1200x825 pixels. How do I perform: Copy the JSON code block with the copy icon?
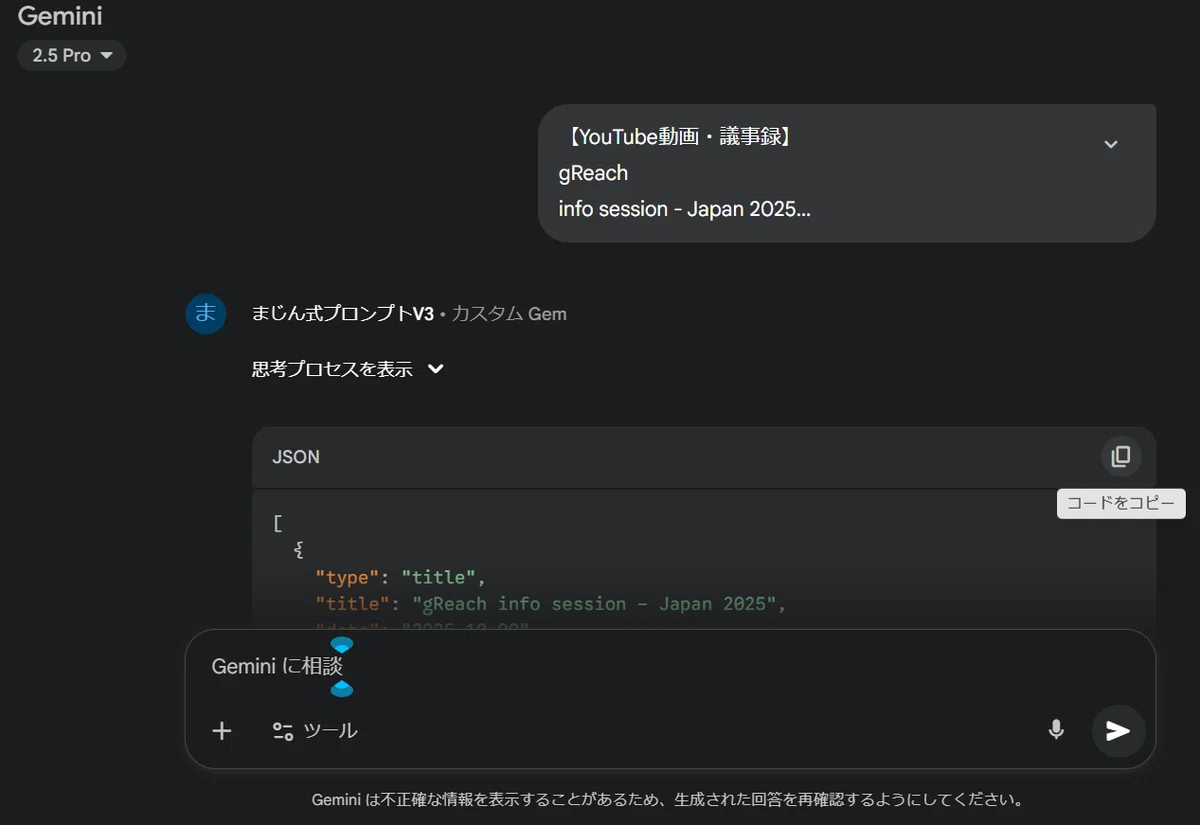(x=1120, y=457)
